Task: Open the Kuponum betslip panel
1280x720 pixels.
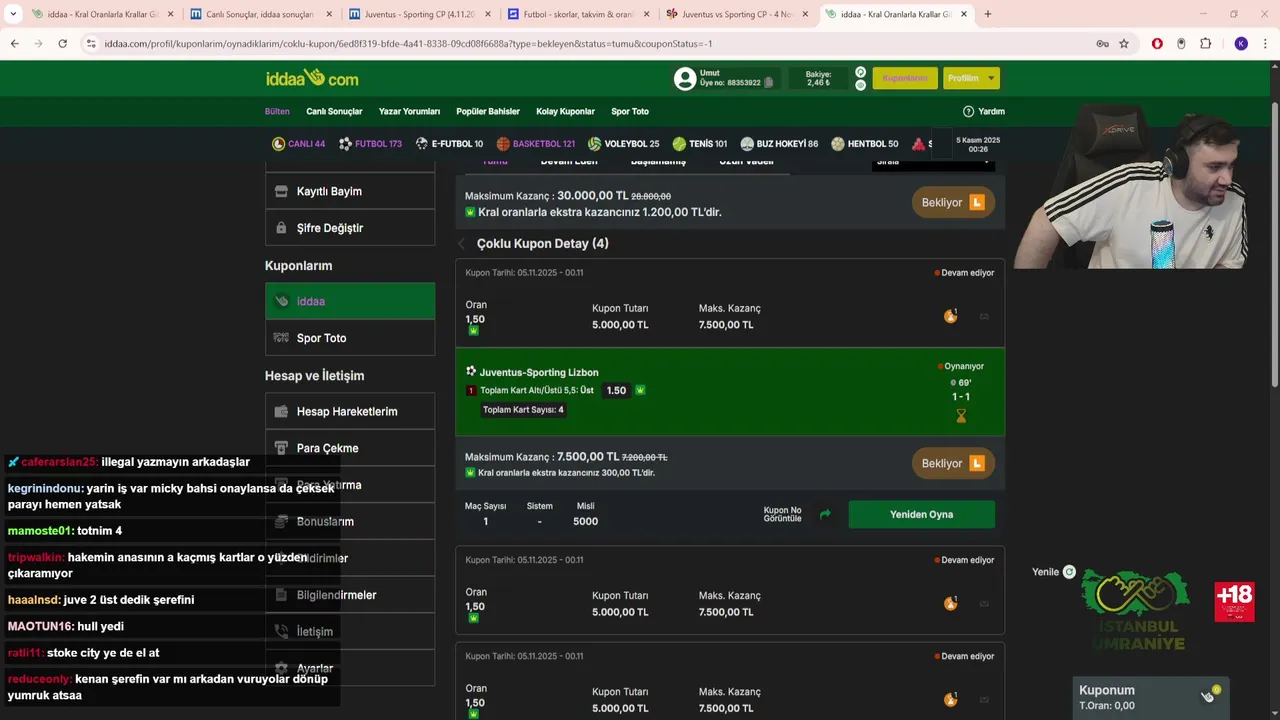Action: click(x=1150, y=698)
